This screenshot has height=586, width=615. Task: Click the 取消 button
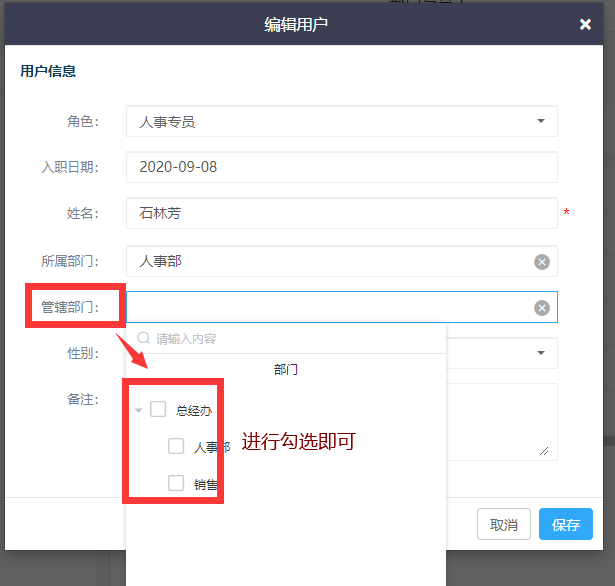click(x=504, y=524)
